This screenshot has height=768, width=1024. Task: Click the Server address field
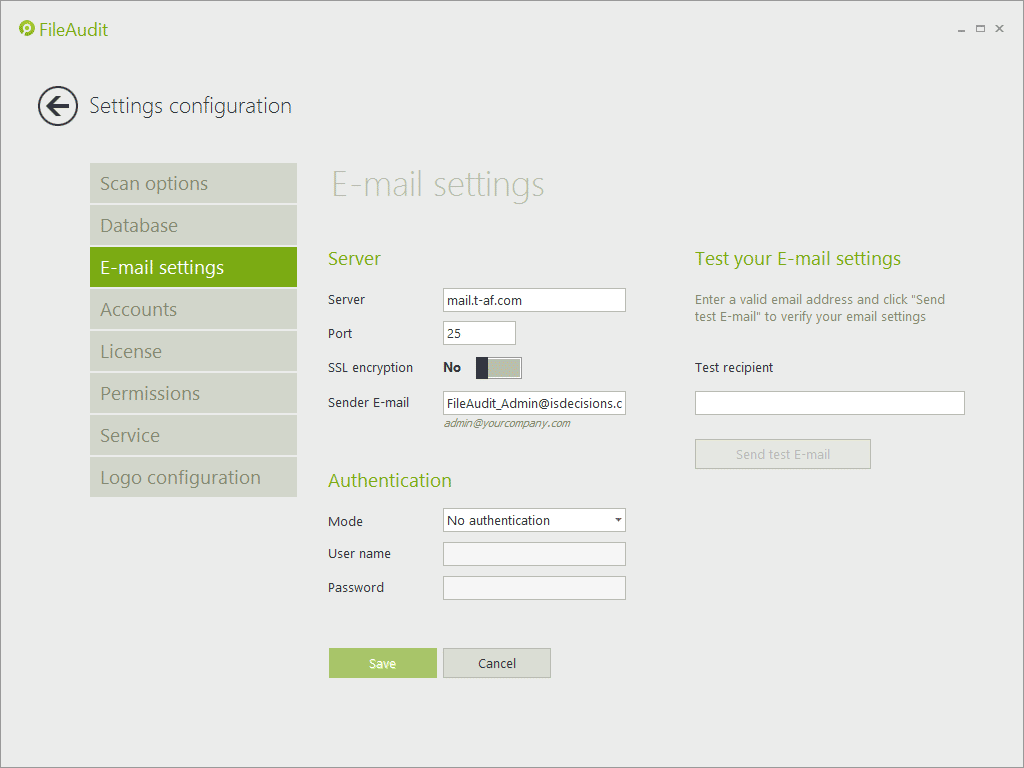pos(534,300)
